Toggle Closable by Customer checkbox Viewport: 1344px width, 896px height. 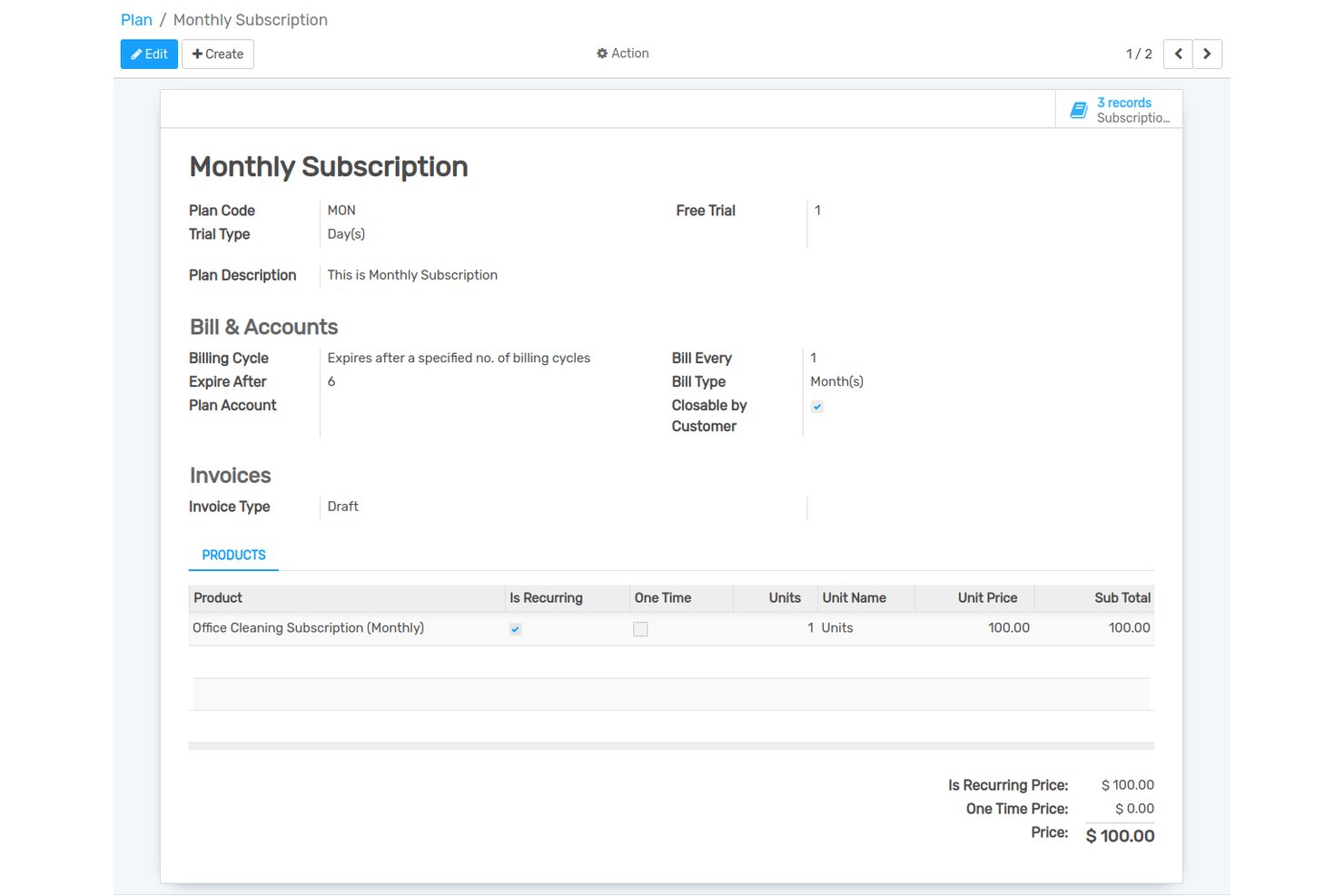click(817, 407)
